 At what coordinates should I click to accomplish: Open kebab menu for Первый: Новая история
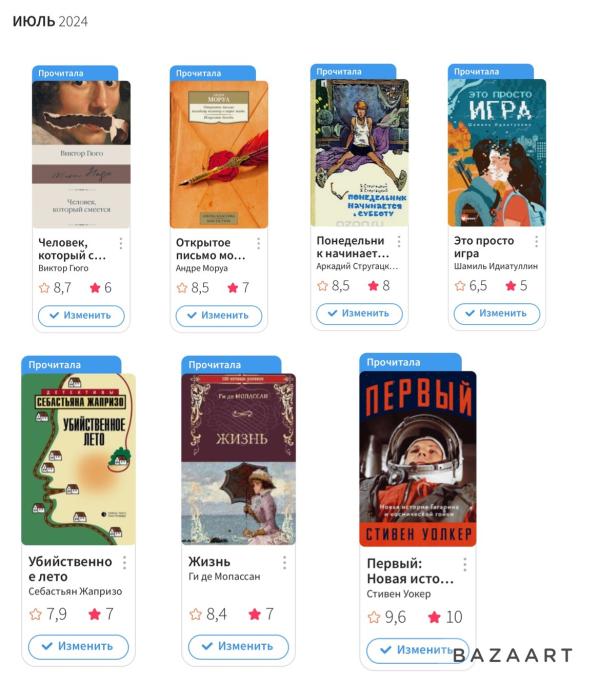tap(465, 565)
